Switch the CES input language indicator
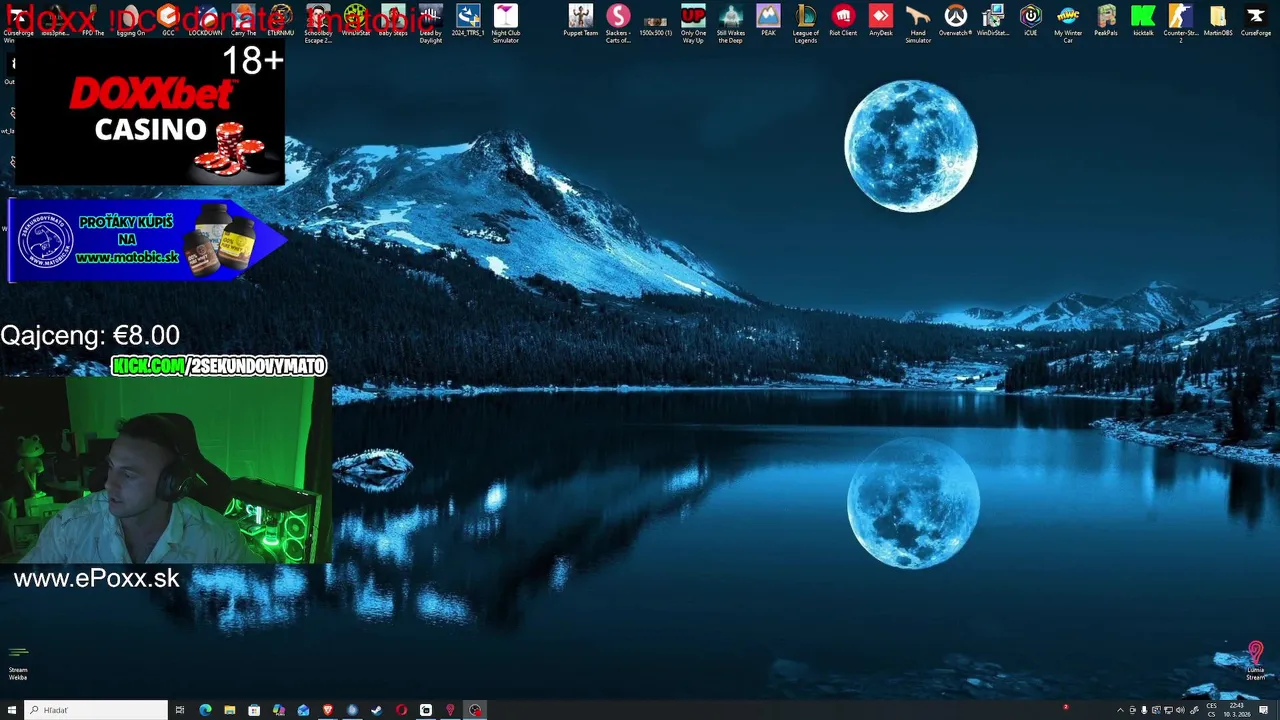 click(x=1211, y=710)
